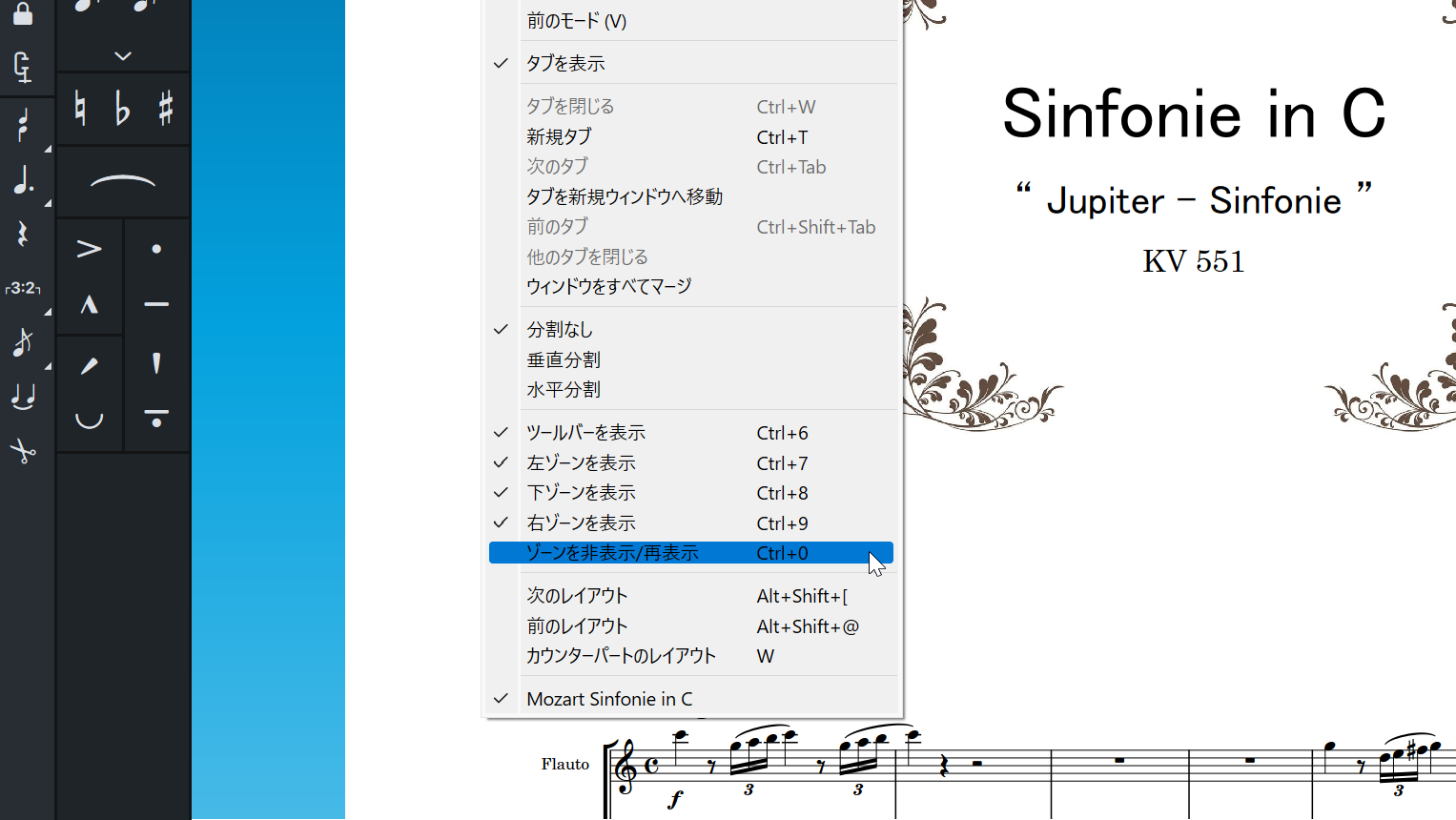Choose 次のレイアウト menu item
The image size is (1456, 820).
tap(693, 596)
